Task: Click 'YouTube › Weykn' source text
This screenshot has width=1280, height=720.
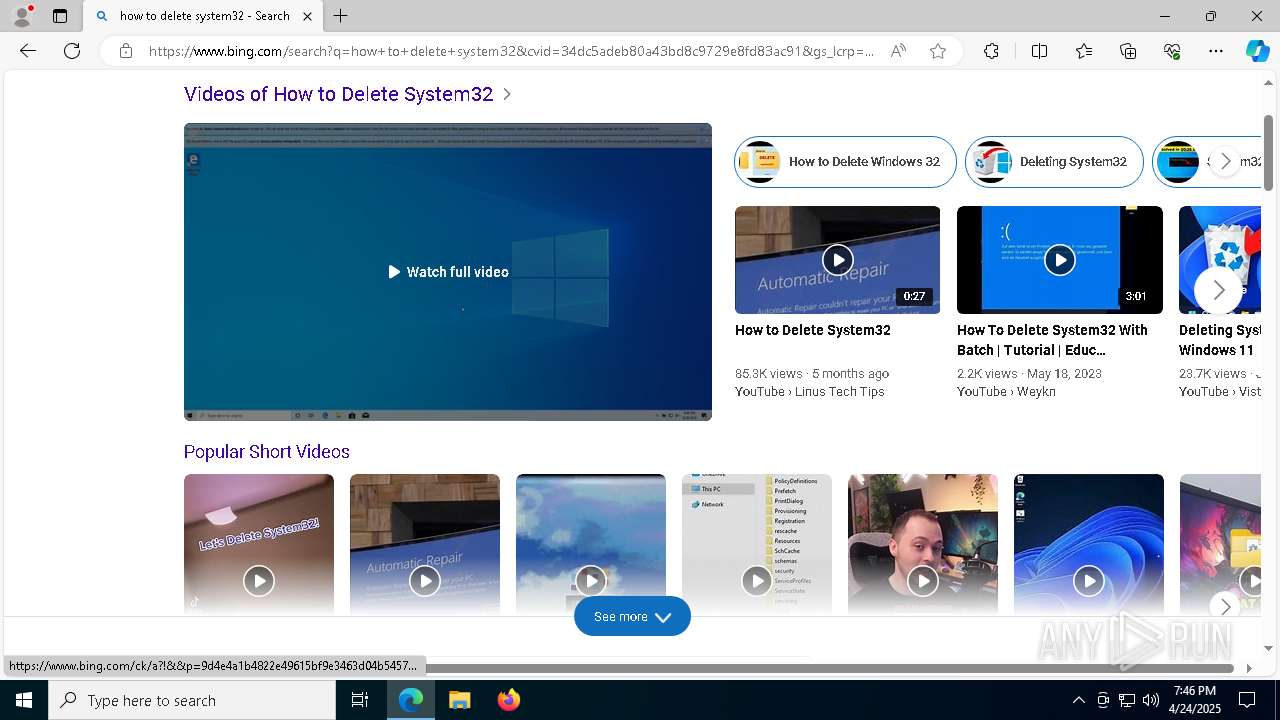Action: coord(1006,392)
